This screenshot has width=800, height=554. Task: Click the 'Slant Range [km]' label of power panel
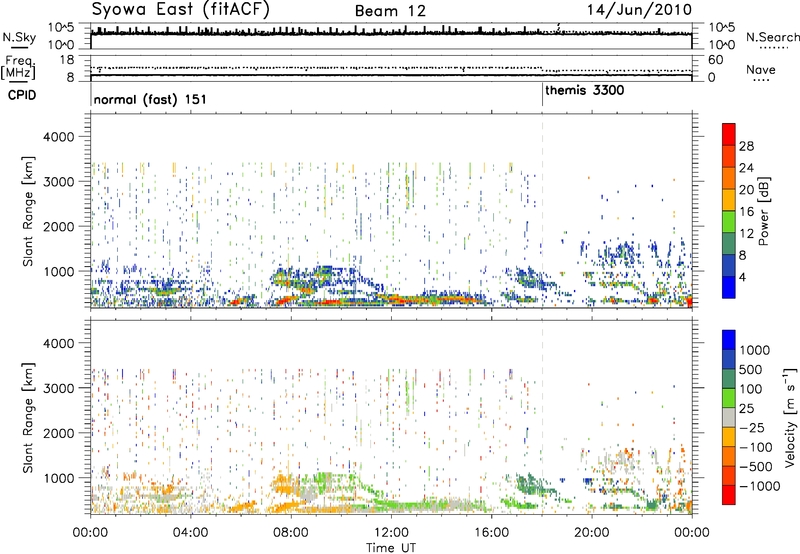(x=28, y=211)
